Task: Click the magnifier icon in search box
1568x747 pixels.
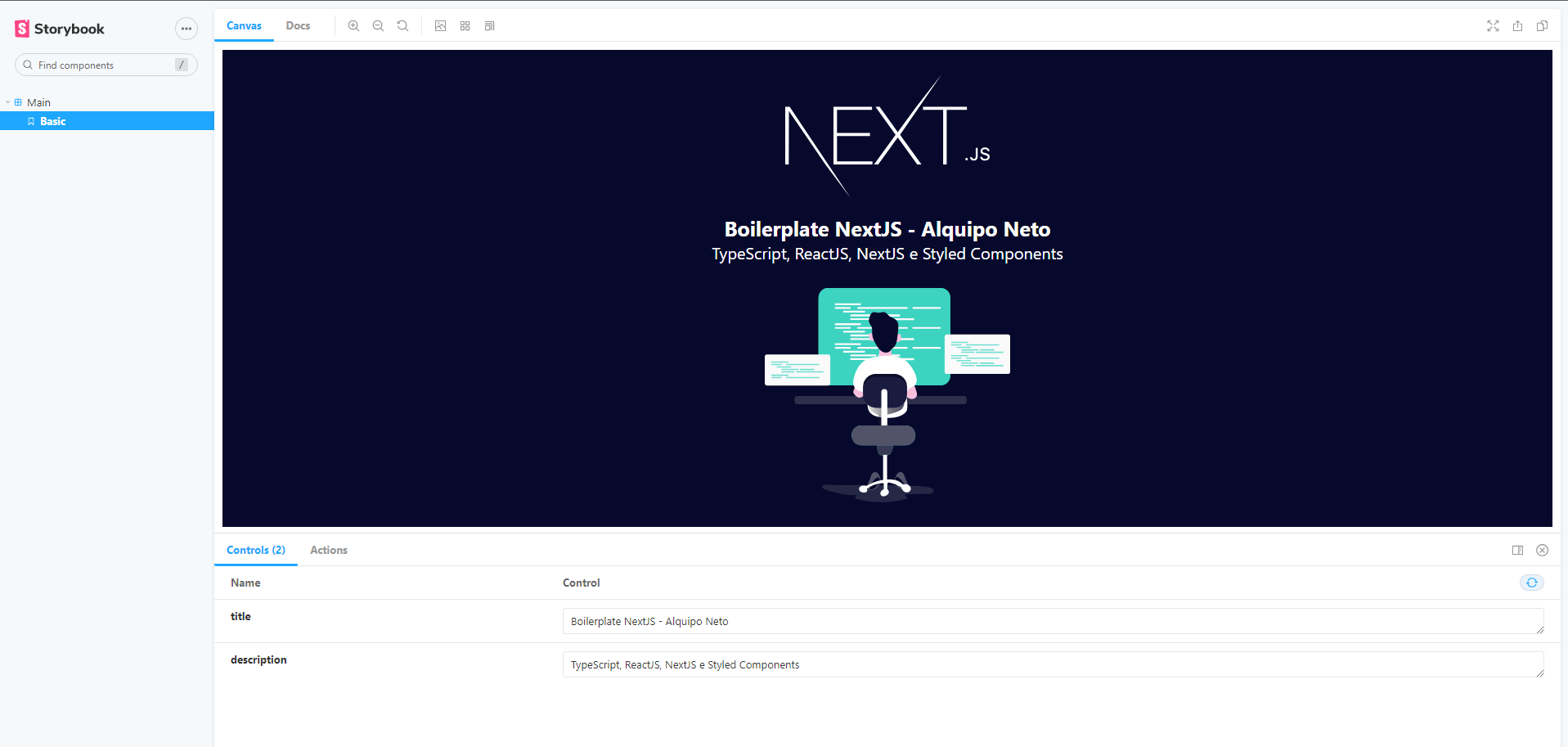Action: [28, 65]
